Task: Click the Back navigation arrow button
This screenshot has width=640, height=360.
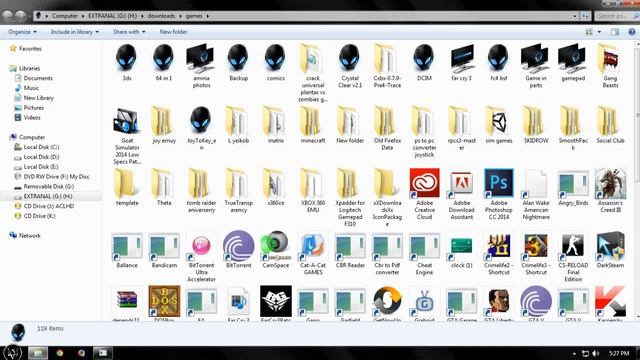Action: point(7,16)
